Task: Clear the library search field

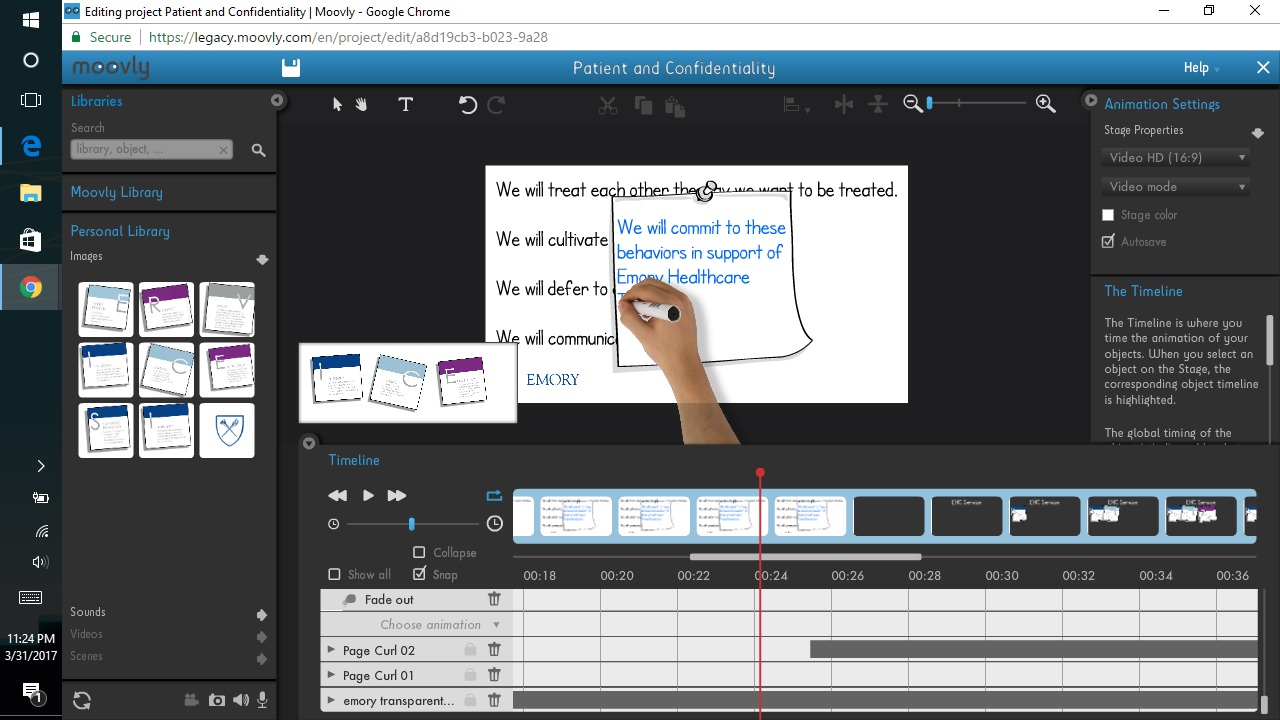Action: pyautogui.click(x=224, y=150)
